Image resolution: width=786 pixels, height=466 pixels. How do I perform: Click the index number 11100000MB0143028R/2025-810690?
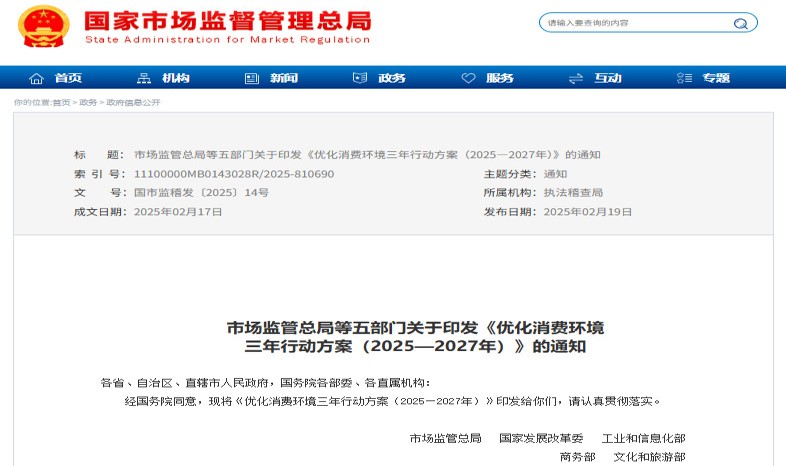(234, 174)
